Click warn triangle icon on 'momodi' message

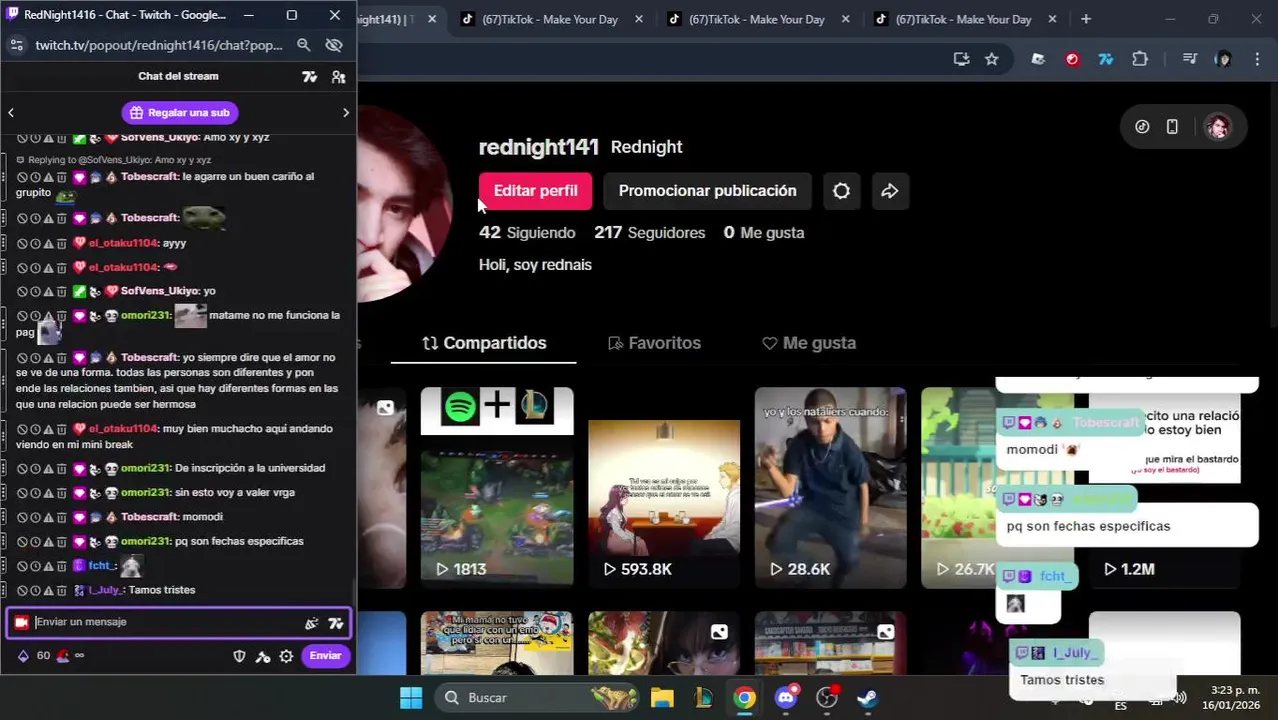click(x=48, y=517)
